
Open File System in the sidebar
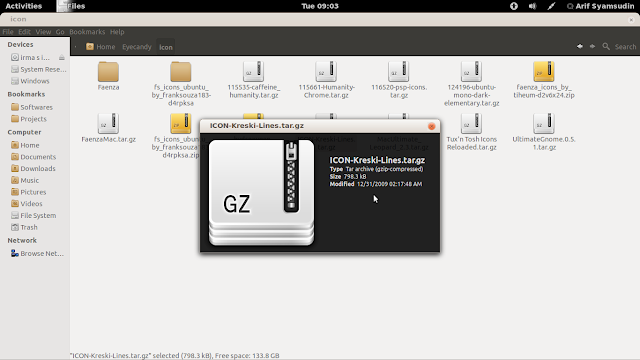tap(33, 216)
